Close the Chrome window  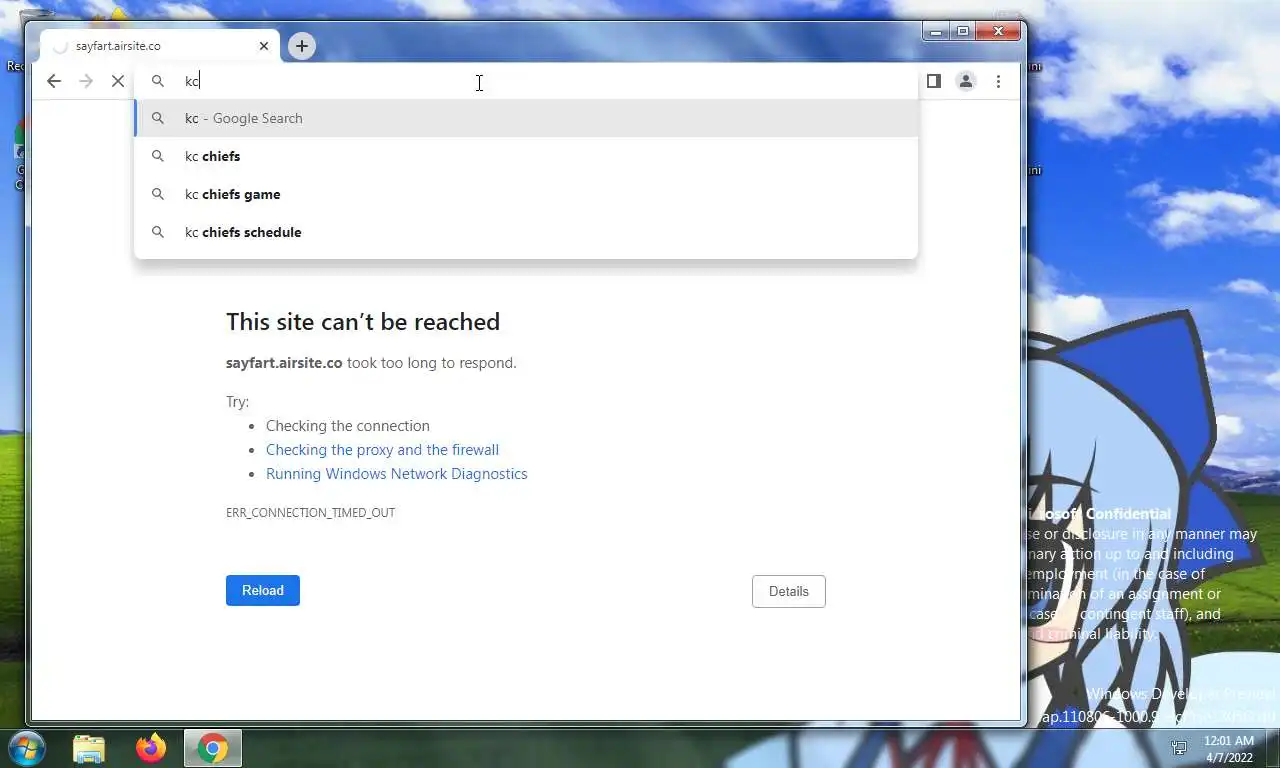[998, 32]
